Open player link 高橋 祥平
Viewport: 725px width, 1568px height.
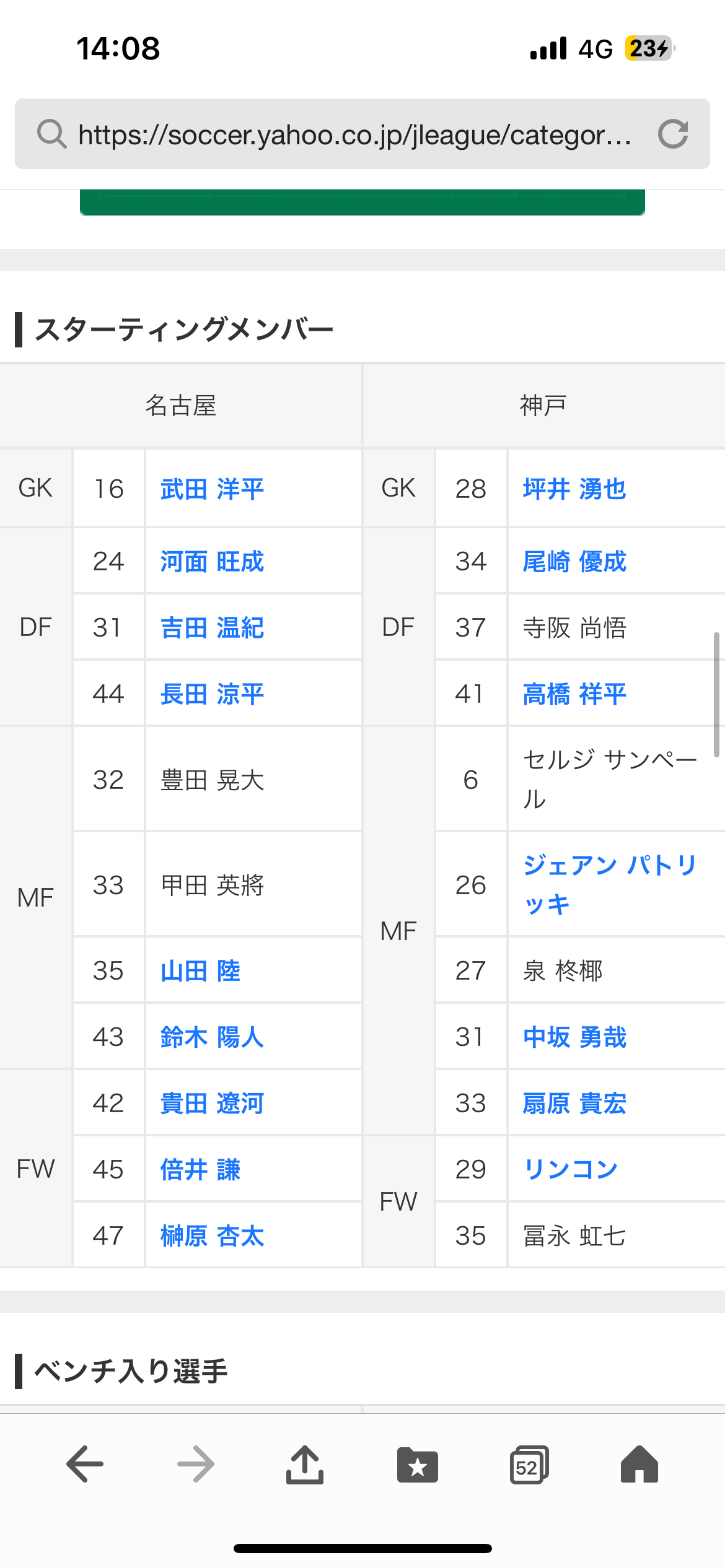click(x=574, y=694)
